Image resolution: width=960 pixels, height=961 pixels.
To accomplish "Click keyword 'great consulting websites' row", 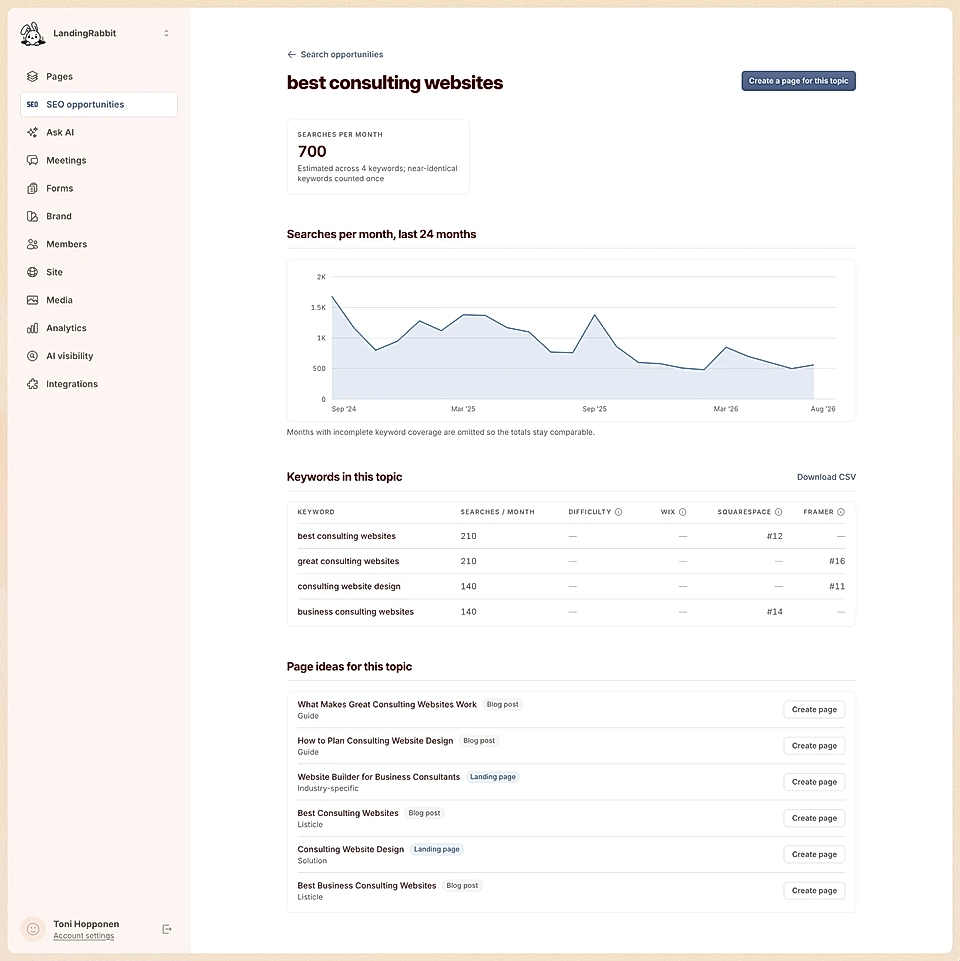I will click(x=571, y=561).
